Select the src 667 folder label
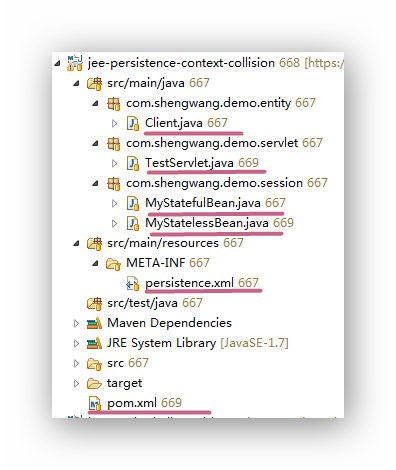 128,363
